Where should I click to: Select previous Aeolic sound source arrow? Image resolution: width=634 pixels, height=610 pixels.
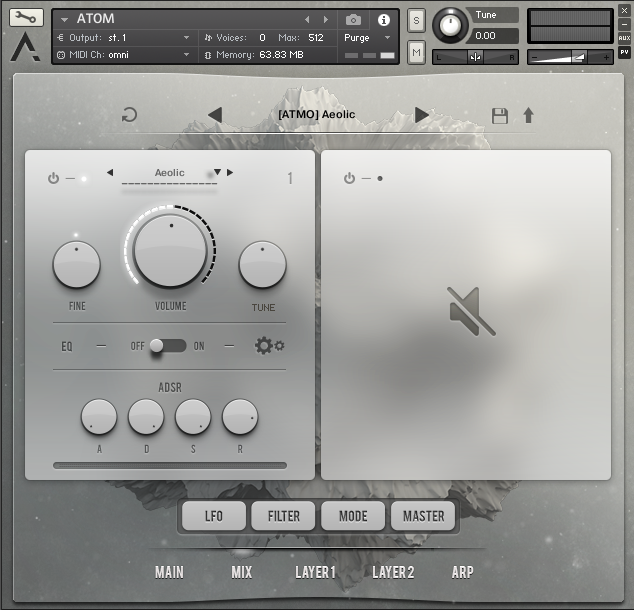pyautogui.click(x=110, y=173)
